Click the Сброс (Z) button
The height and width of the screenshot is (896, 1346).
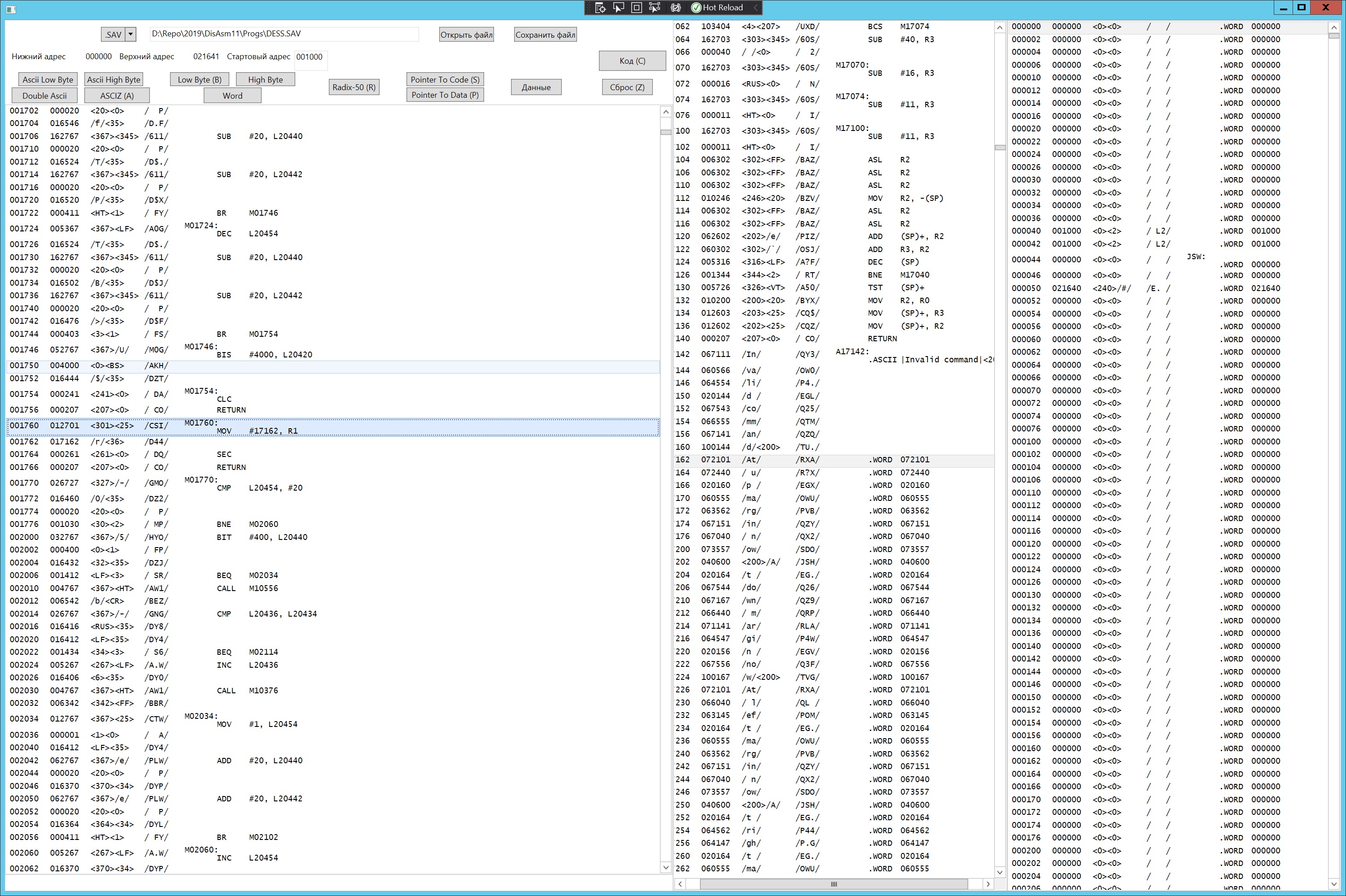point(627,87)
